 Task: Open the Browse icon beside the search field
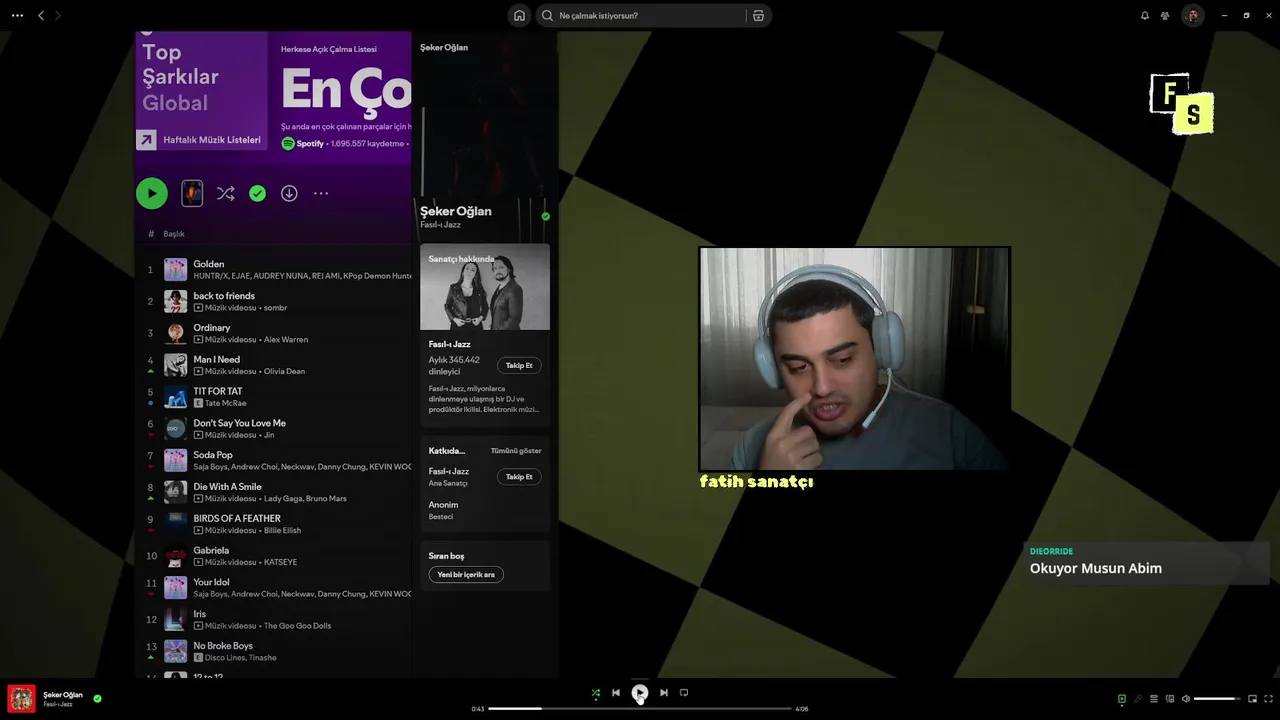pos(758,15)
